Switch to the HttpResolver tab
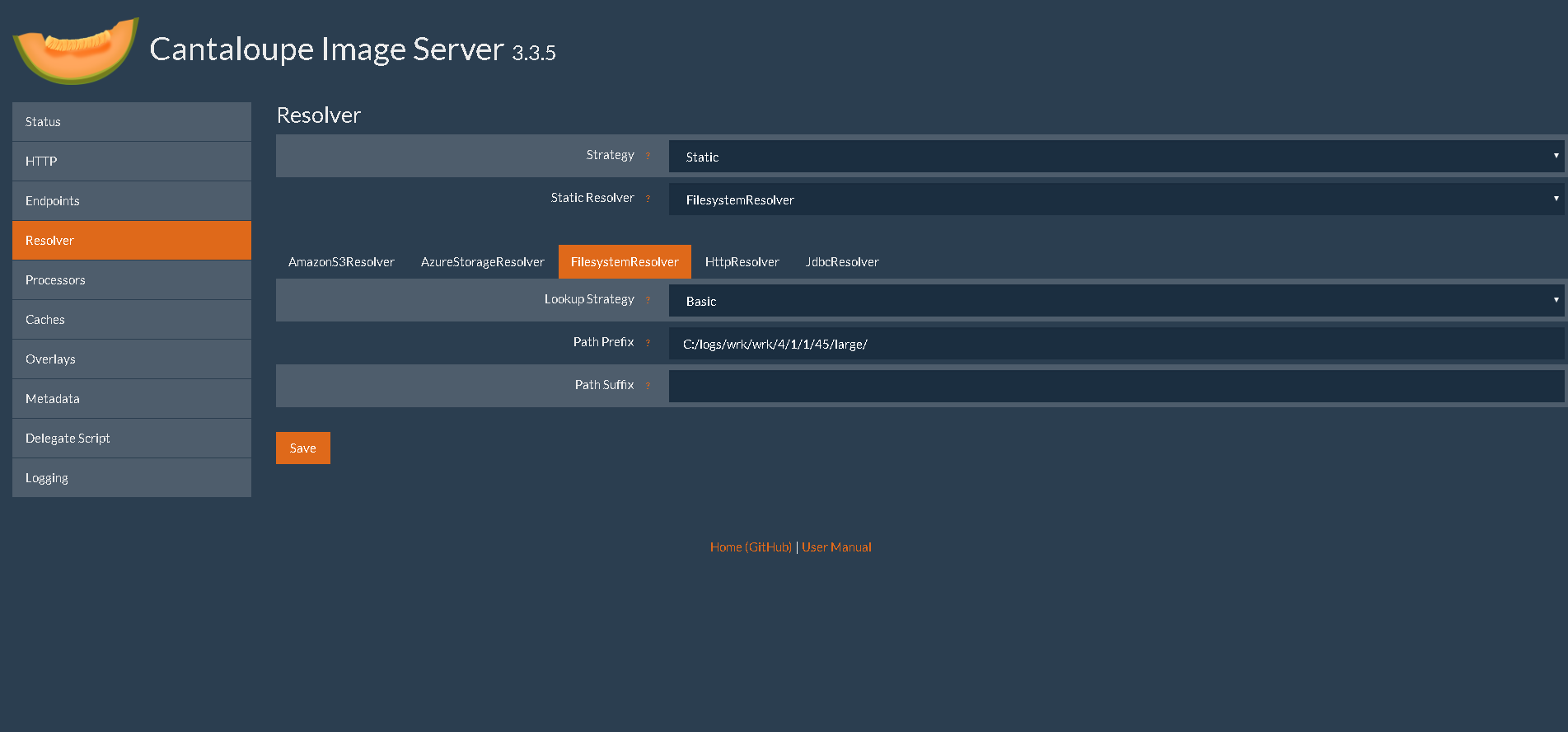 pyautogui.click(x=742, y=262)
